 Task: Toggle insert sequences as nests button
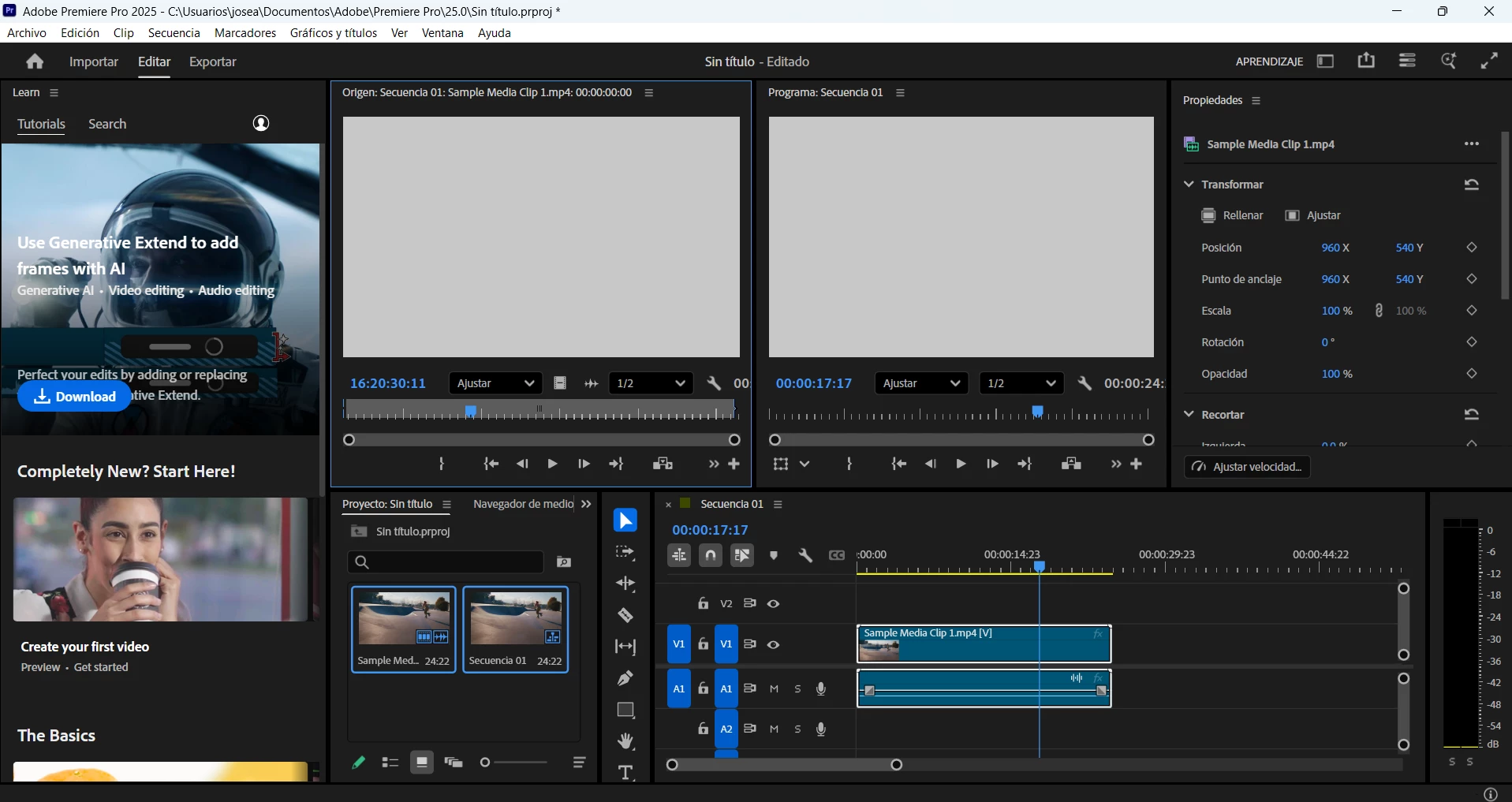(679, 555)
